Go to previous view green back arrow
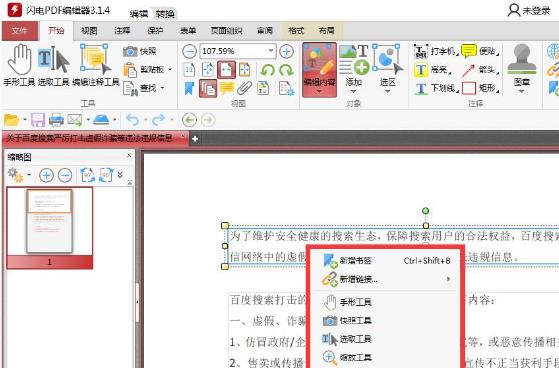 (189, 120)
